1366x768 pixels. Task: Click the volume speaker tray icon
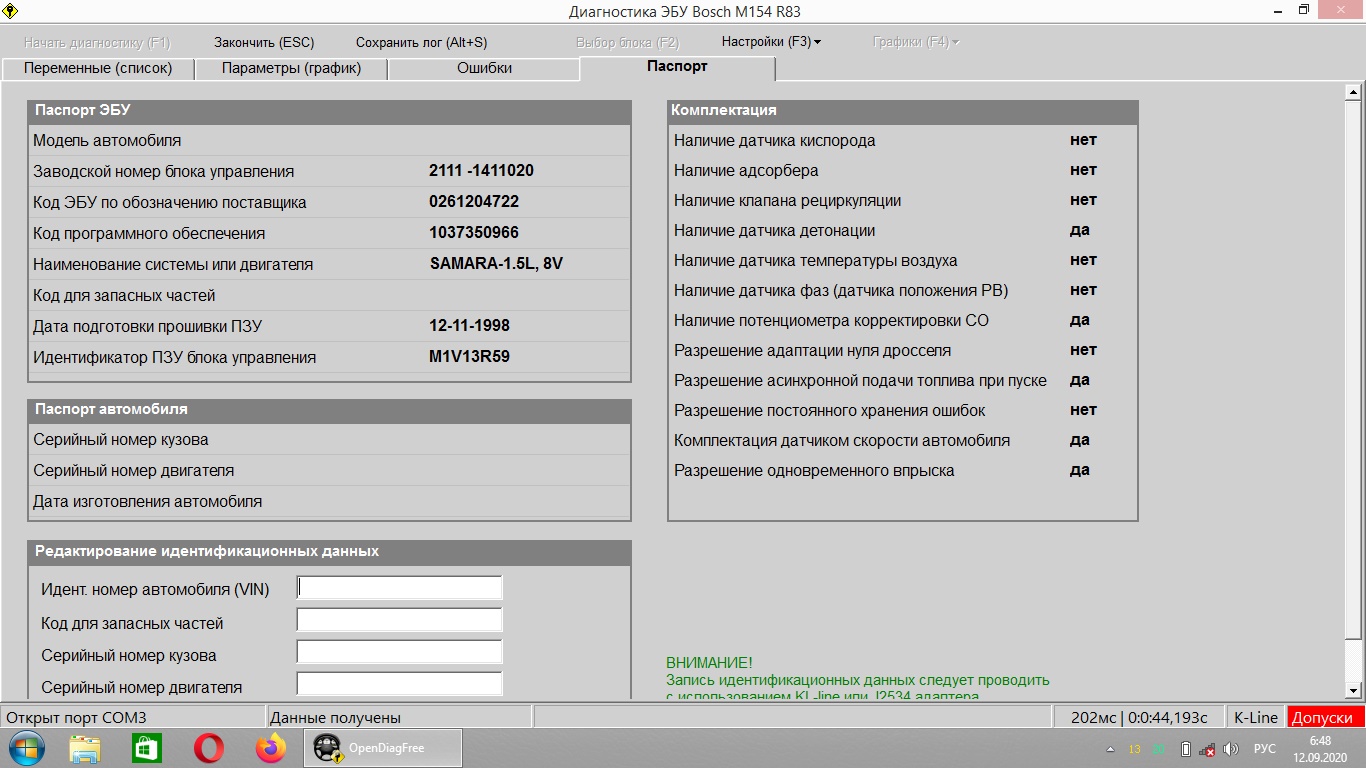click(x=1231, y=749)
